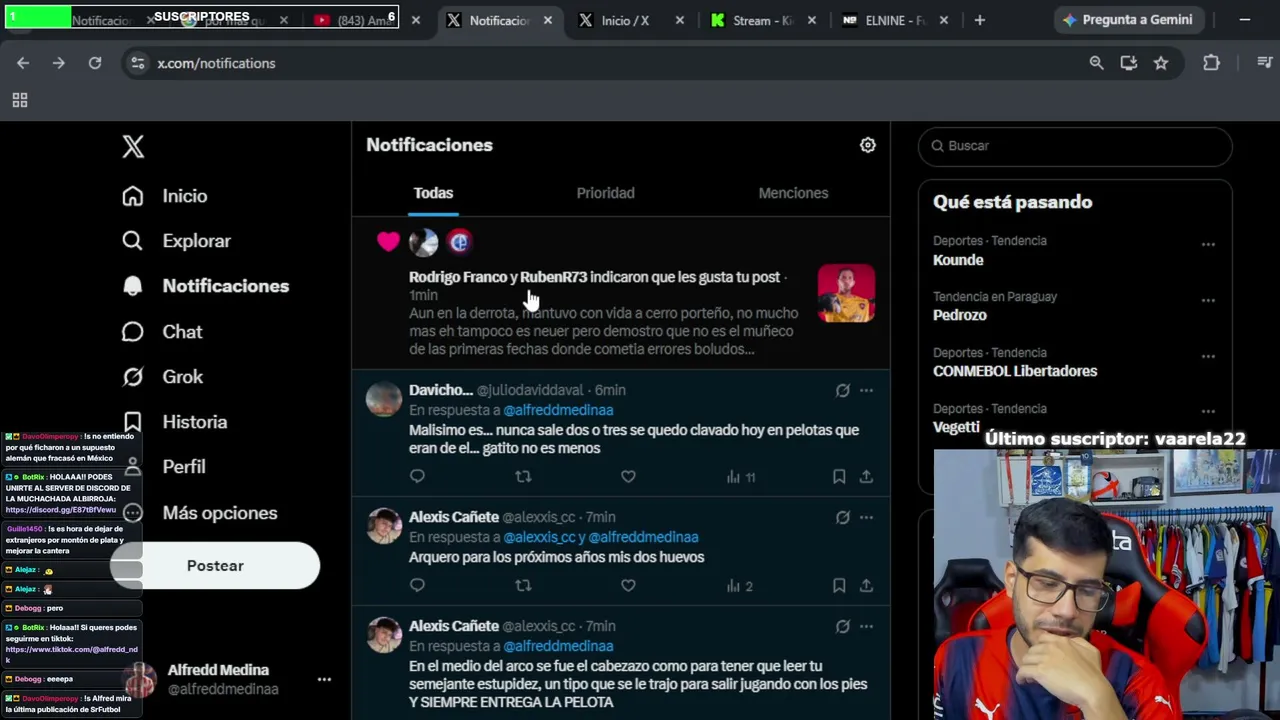Bookmark Davicho's tweet

(839, 477)
